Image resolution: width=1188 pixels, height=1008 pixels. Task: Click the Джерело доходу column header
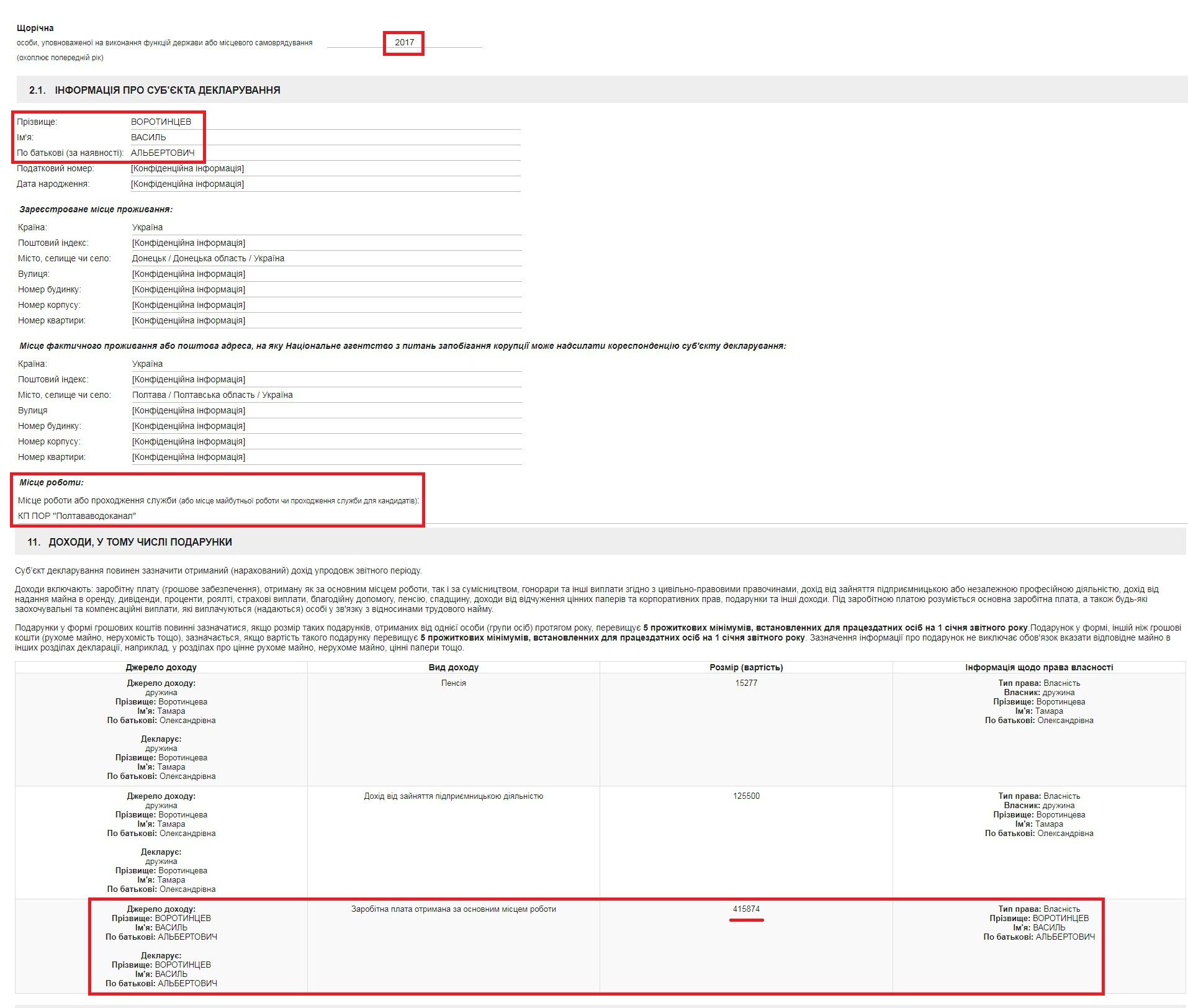point(161,667)
